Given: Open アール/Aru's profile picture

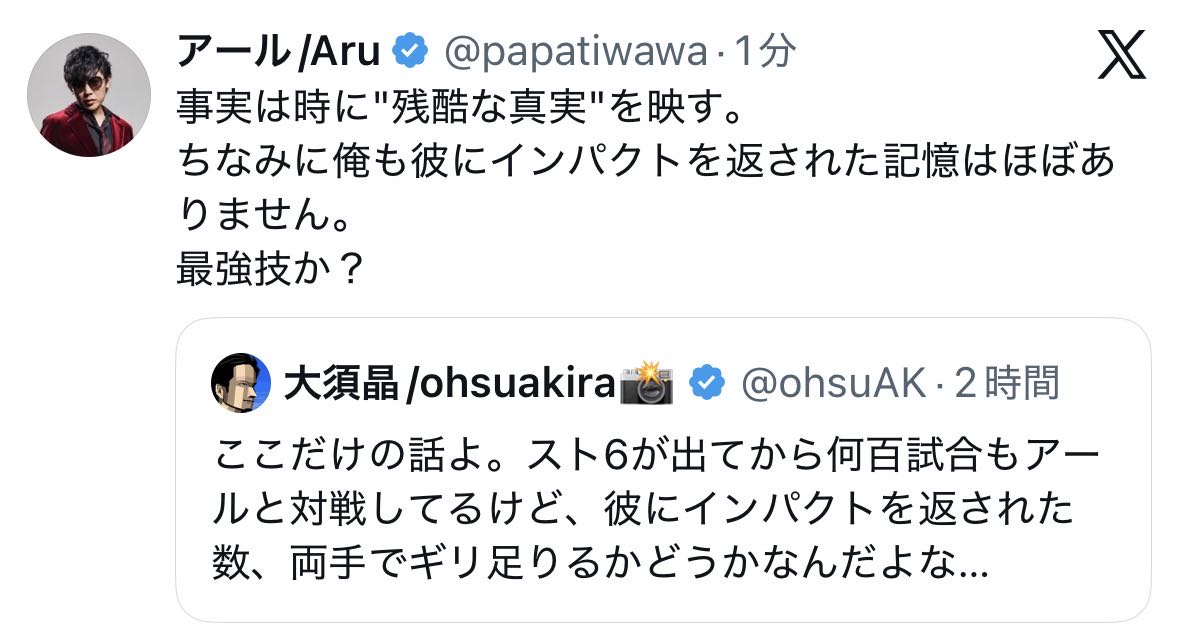Looking at the screenshot, I should pos(88,95).
